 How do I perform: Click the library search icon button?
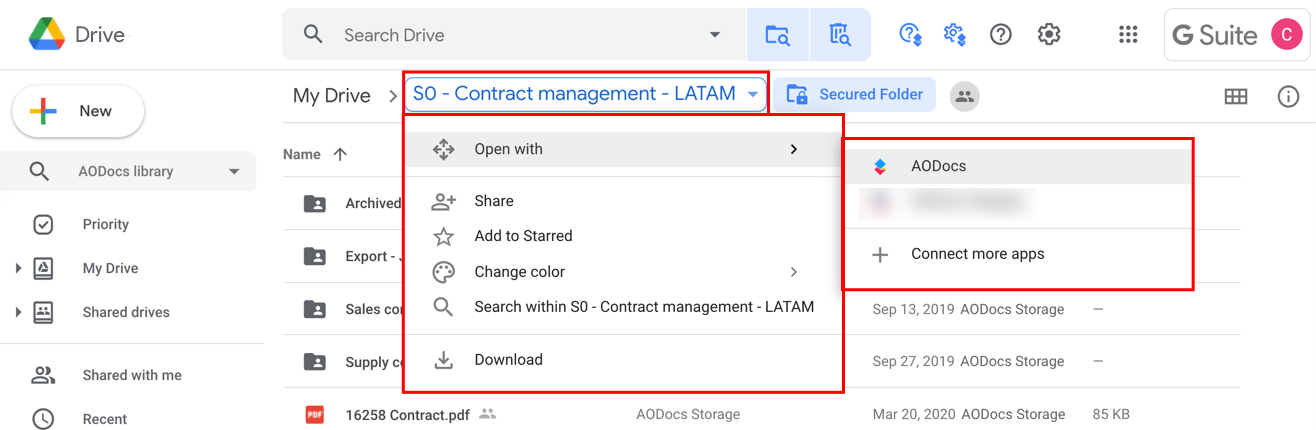(840, 35)
